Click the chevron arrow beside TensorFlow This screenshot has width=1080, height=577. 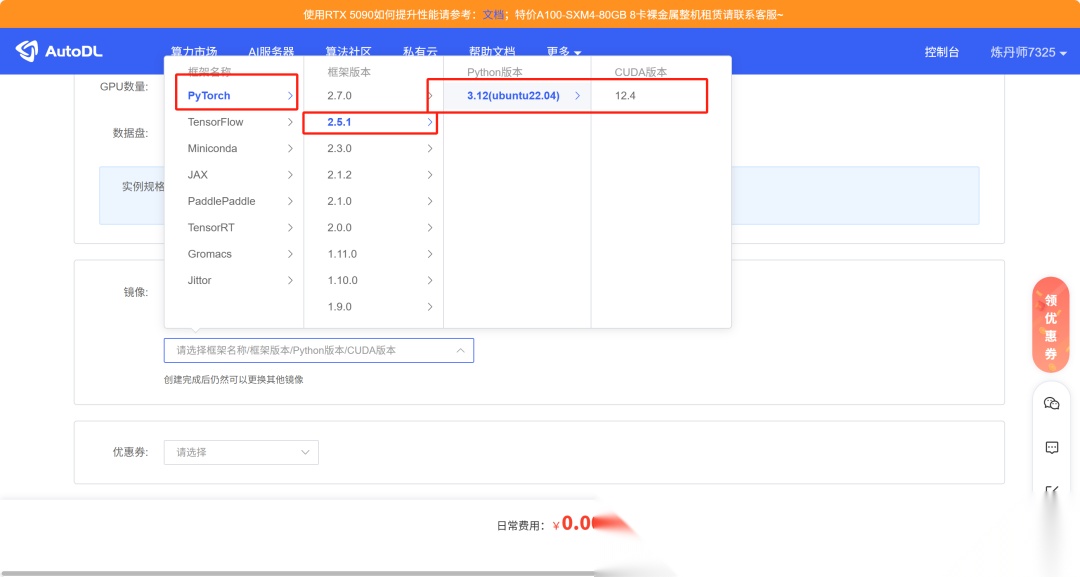click(290, 122)
